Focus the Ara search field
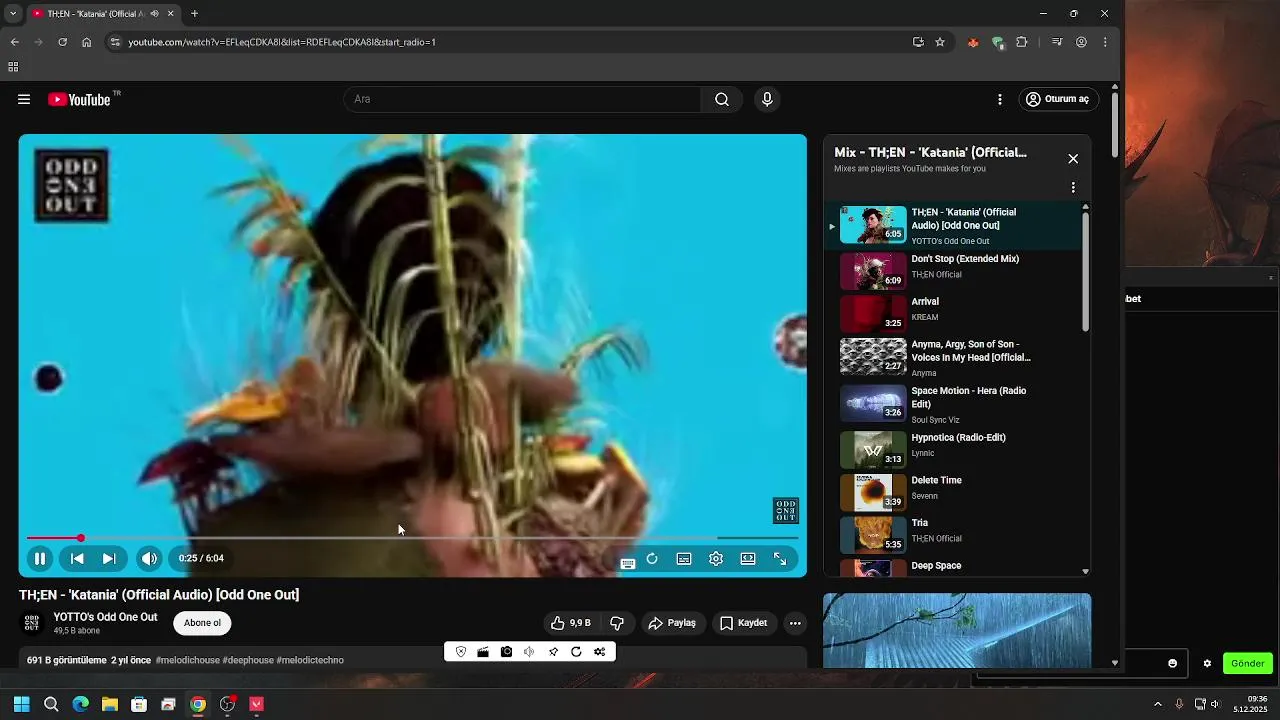 click(x=522, y=99)
